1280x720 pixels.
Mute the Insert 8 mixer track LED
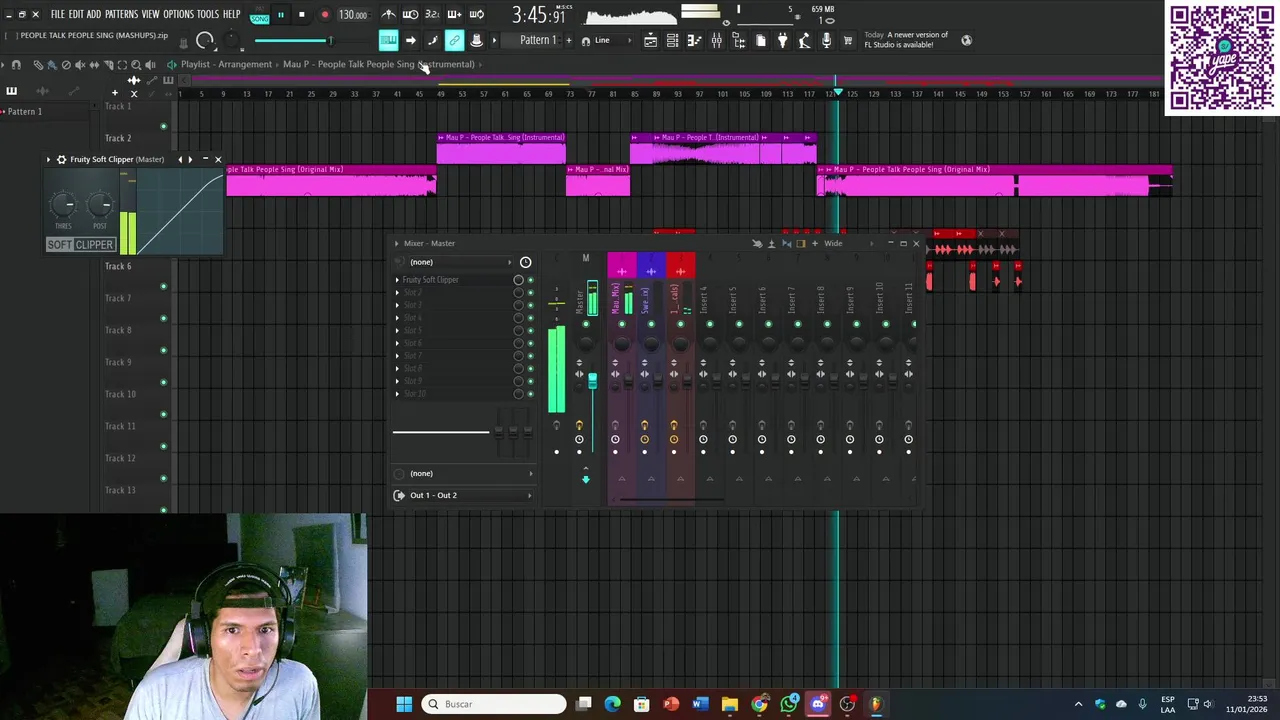pos(826,324)
